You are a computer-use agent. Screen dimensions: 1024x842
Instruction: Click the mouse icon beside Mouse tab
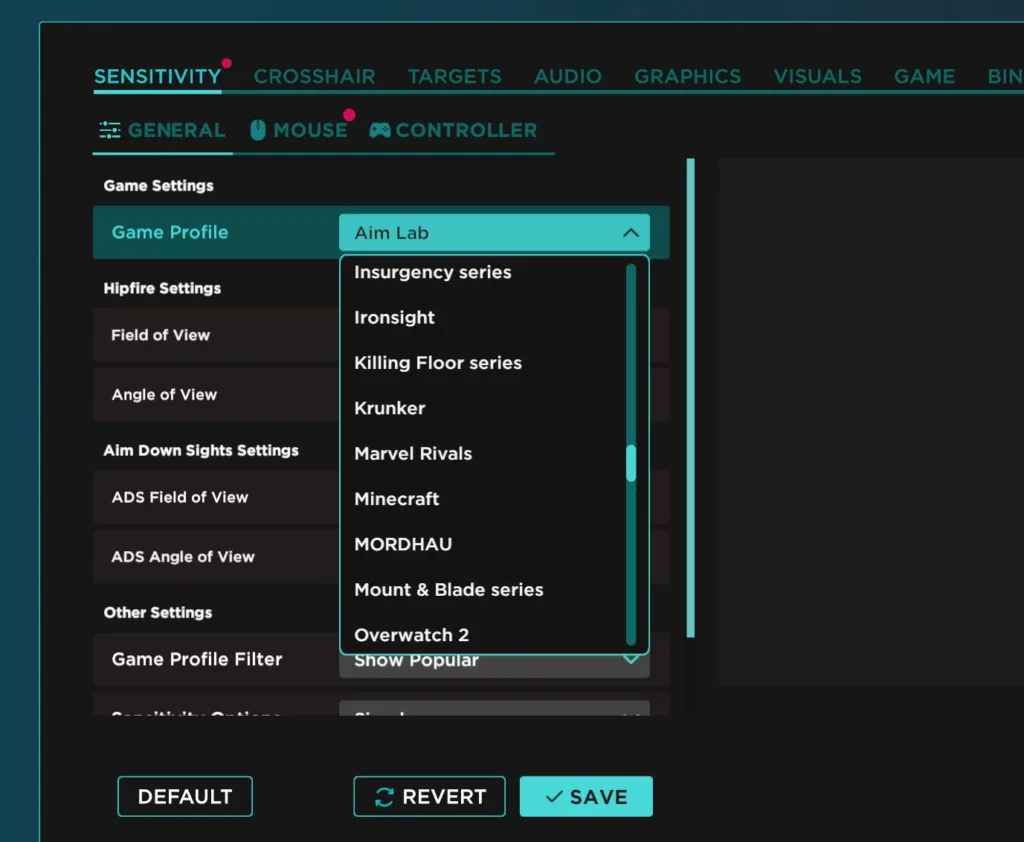pyautogui.click(x=258, y=130)
